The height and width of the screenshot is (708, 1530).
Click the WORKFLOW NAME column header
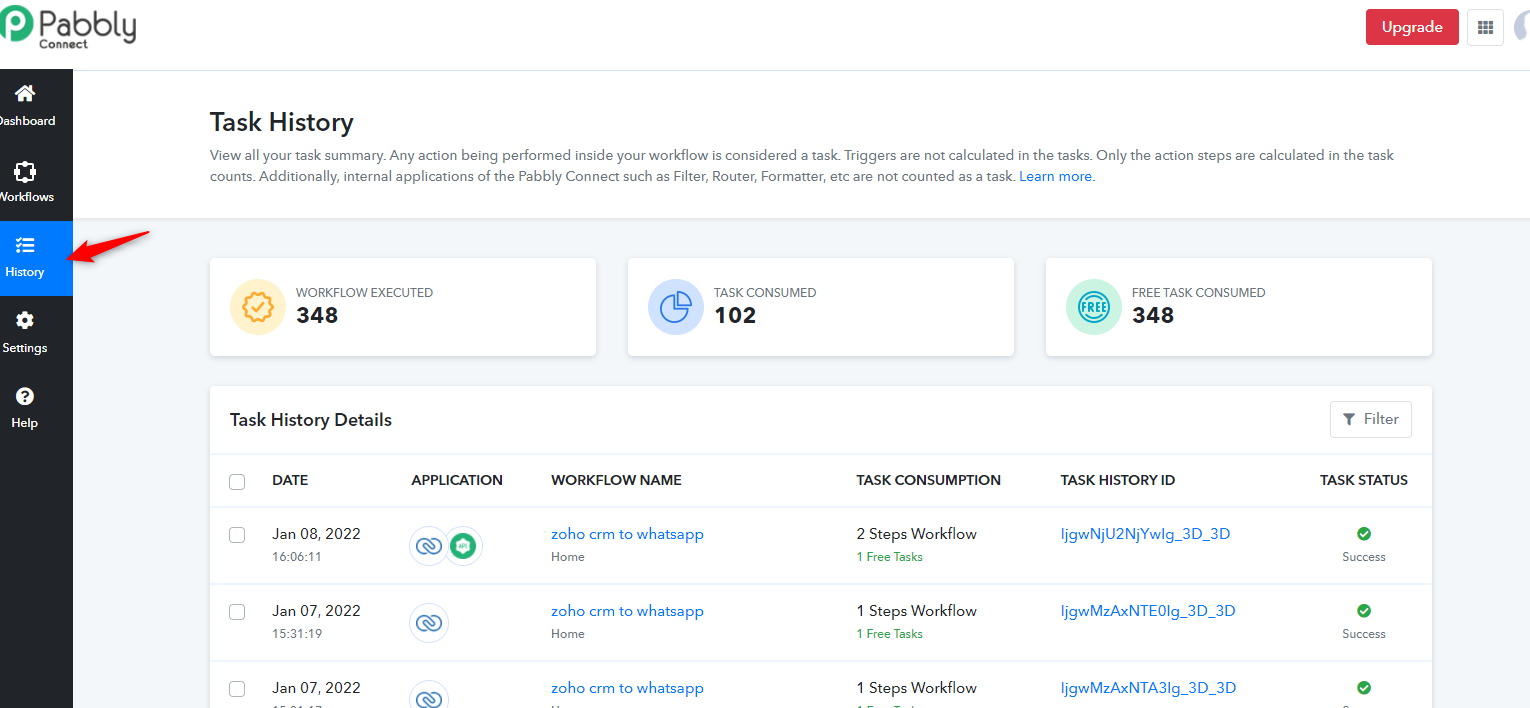(x=616, y=480)
